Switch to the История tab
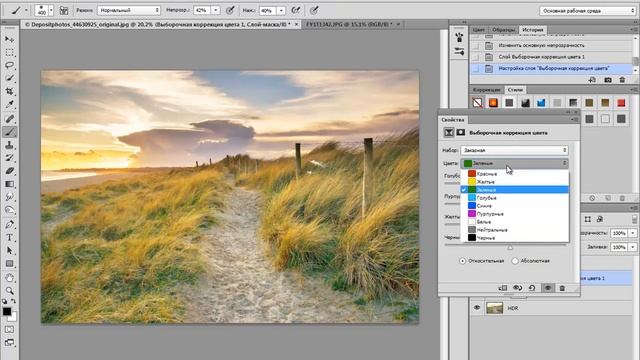 coord(533,30)
